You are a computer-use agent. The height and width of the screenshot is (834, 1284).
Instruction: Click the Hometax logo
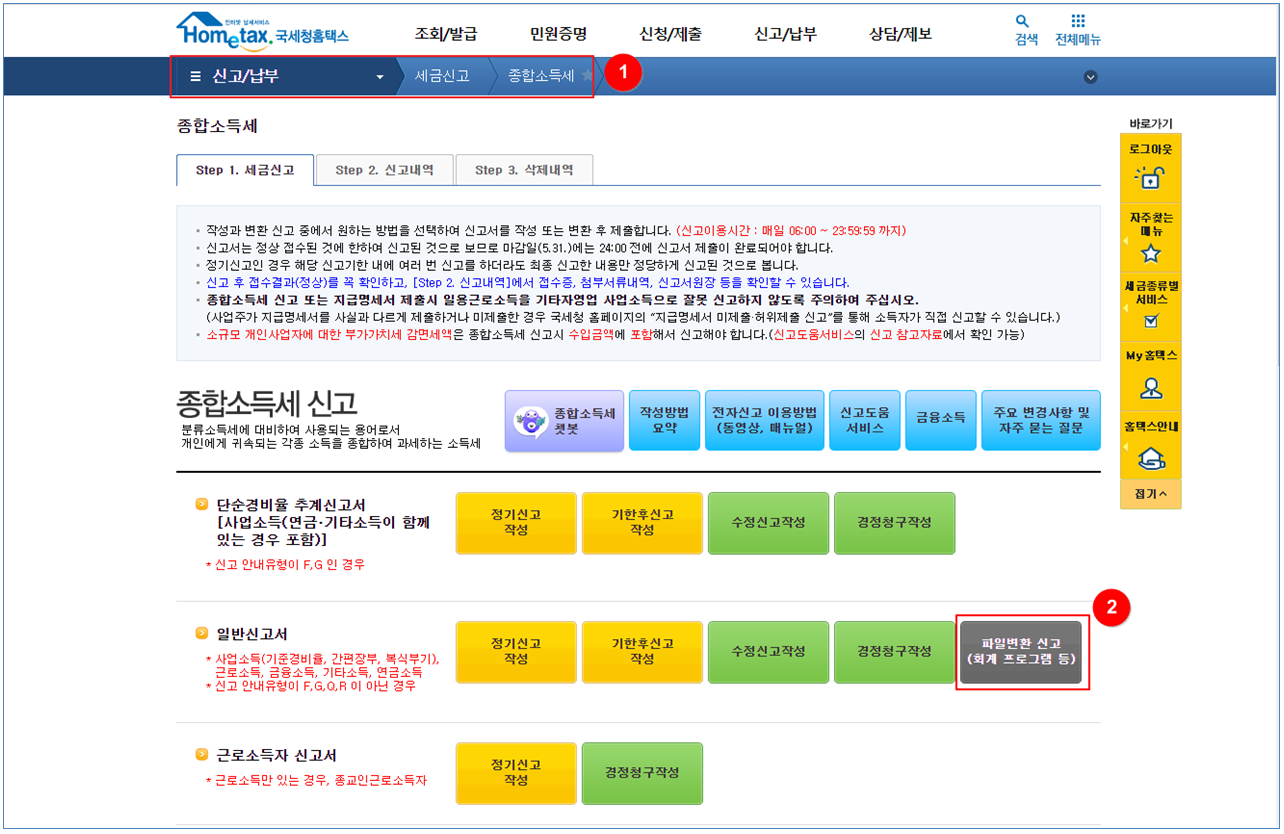click(x=262, y=31)
